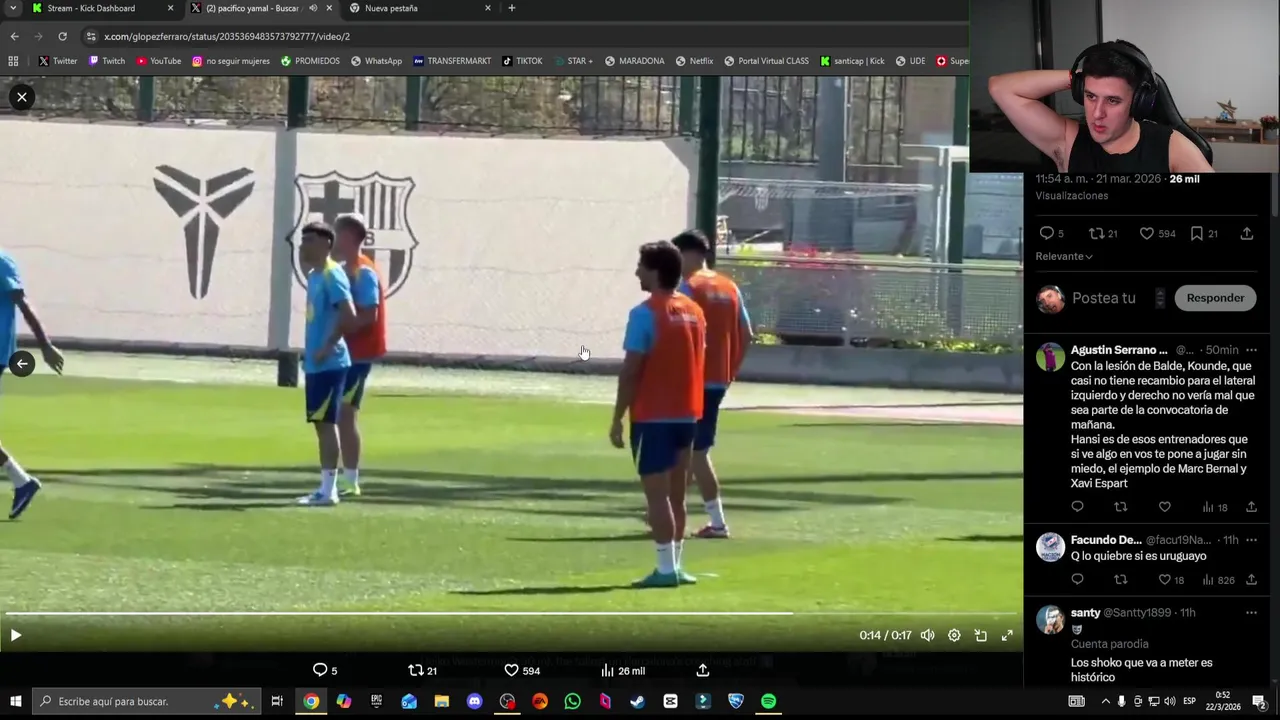
Task: Toggle picture-in-picture mode in the player
Action: (981, 635)
